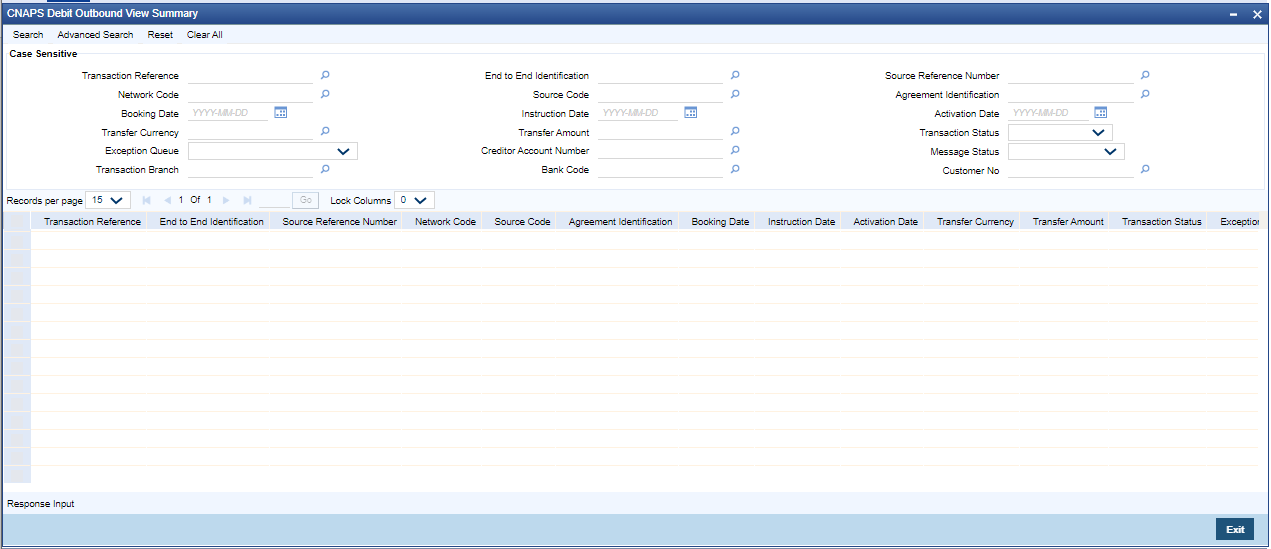Viewport: 1271px width, 549px height.
Task: Click Source Code column header
Action: (523, 222)
